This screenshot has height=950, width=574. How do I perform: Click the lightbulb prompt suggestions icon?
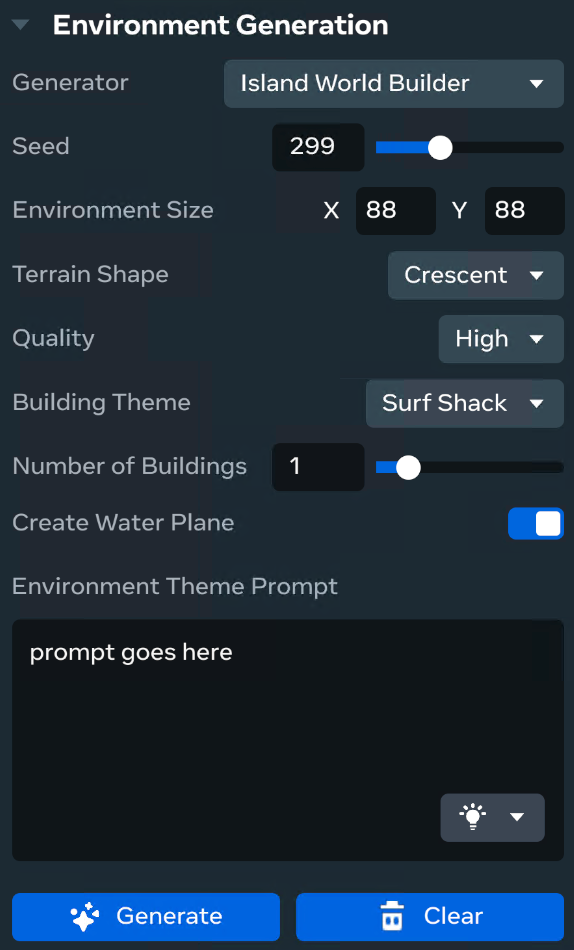tap(473, 817)
